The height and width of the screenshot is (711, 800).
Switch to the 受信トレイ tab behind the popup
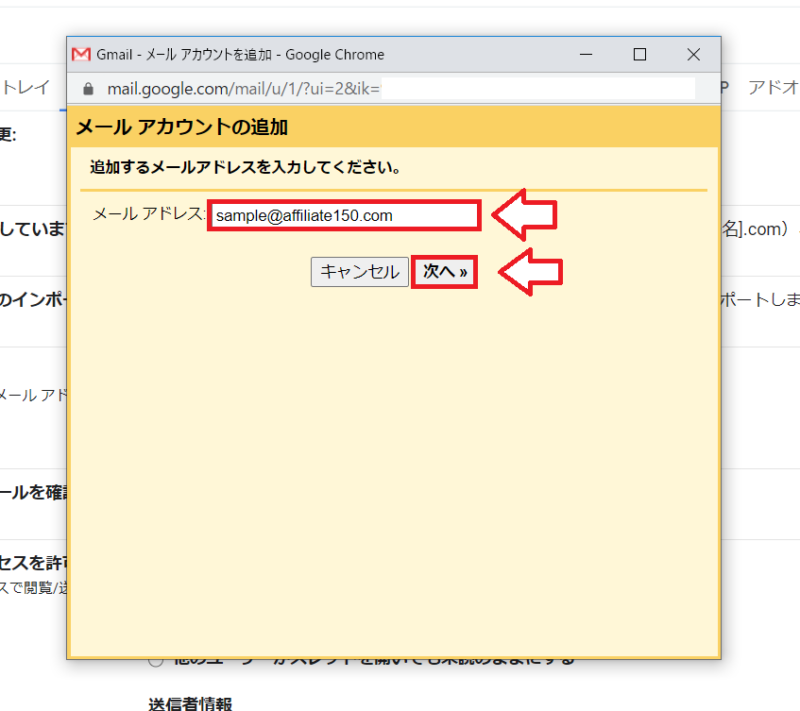[x=25, y=87]
